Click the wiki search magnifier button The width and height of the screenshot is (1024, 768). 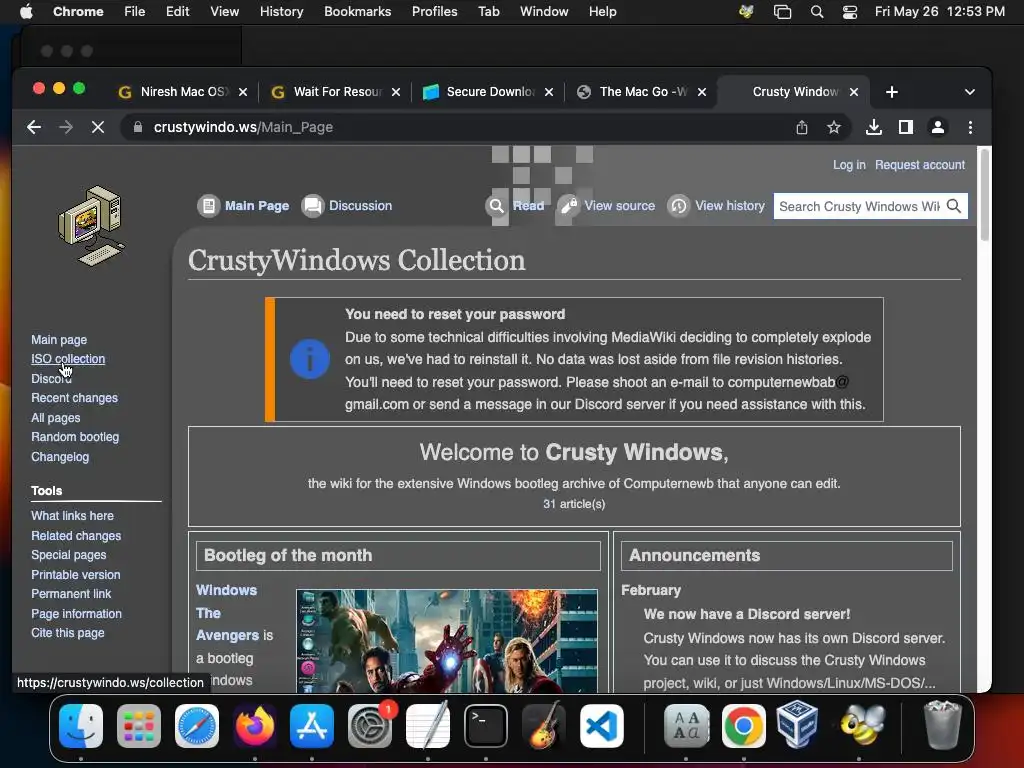[954, 206]
